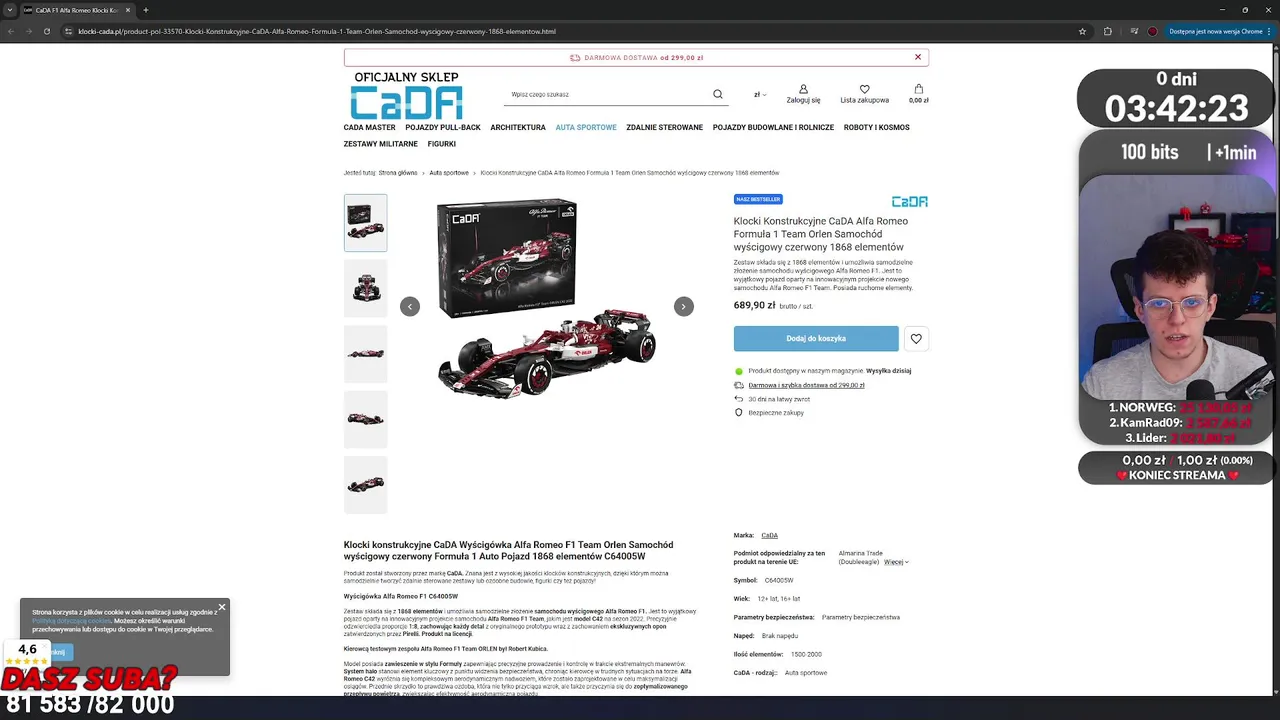Click the site info icon in address bar
The width and height of the screenshot is (1280, 720).
coord(68,31)
